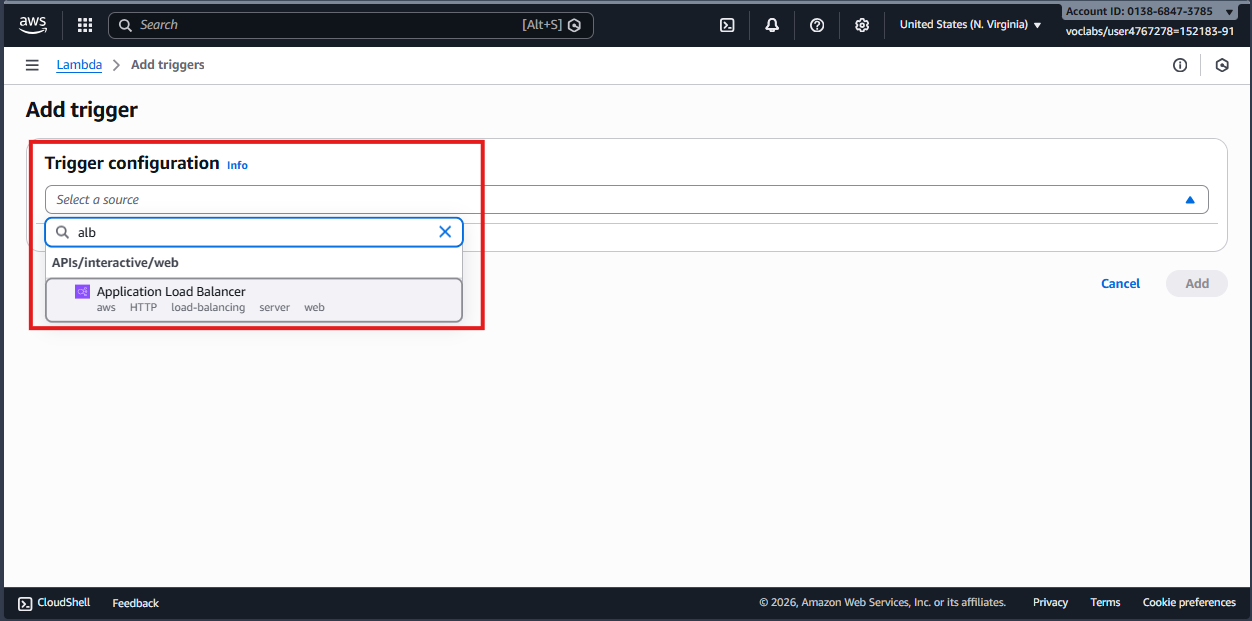Toggle the side navigation hamburger menu
Image resolution: width=1252 pixels, height=621 pixels.
click(x=32, y=65)
